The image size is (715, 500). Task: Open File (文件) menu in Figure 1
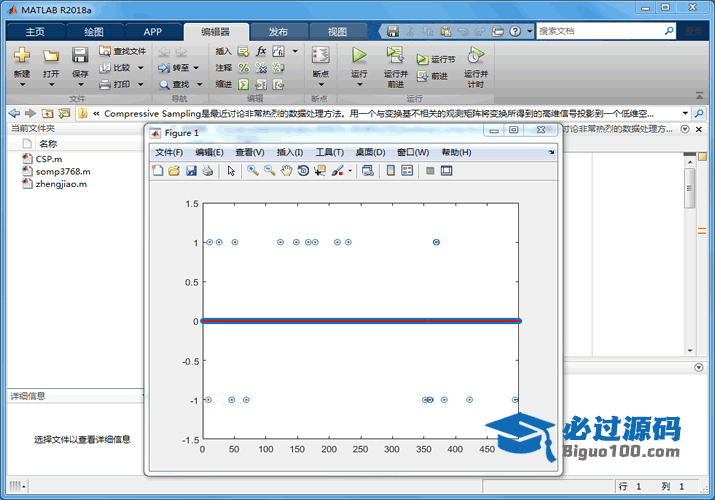coord(169,152)
